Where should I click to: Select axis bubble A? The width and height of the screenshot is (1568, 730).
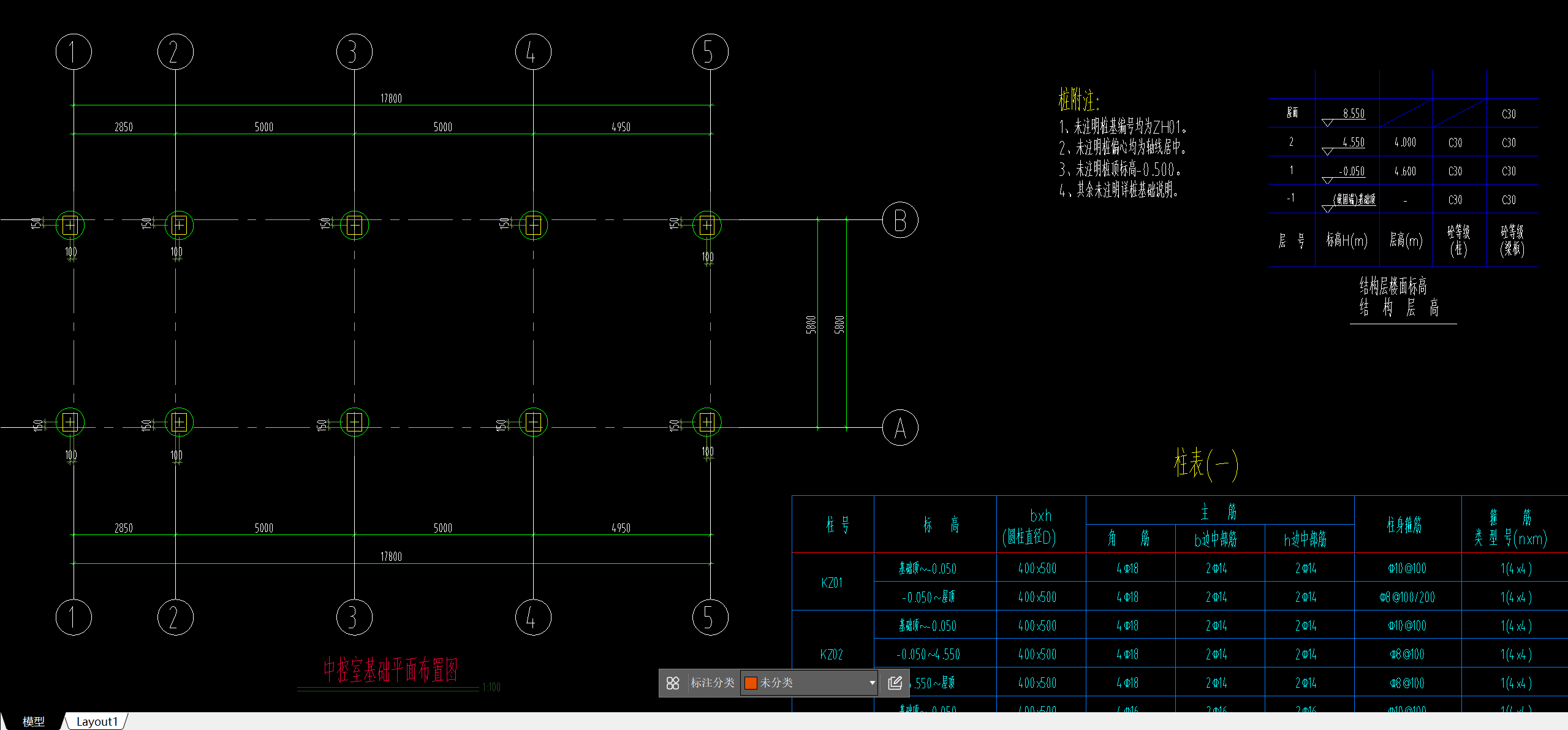900,428
